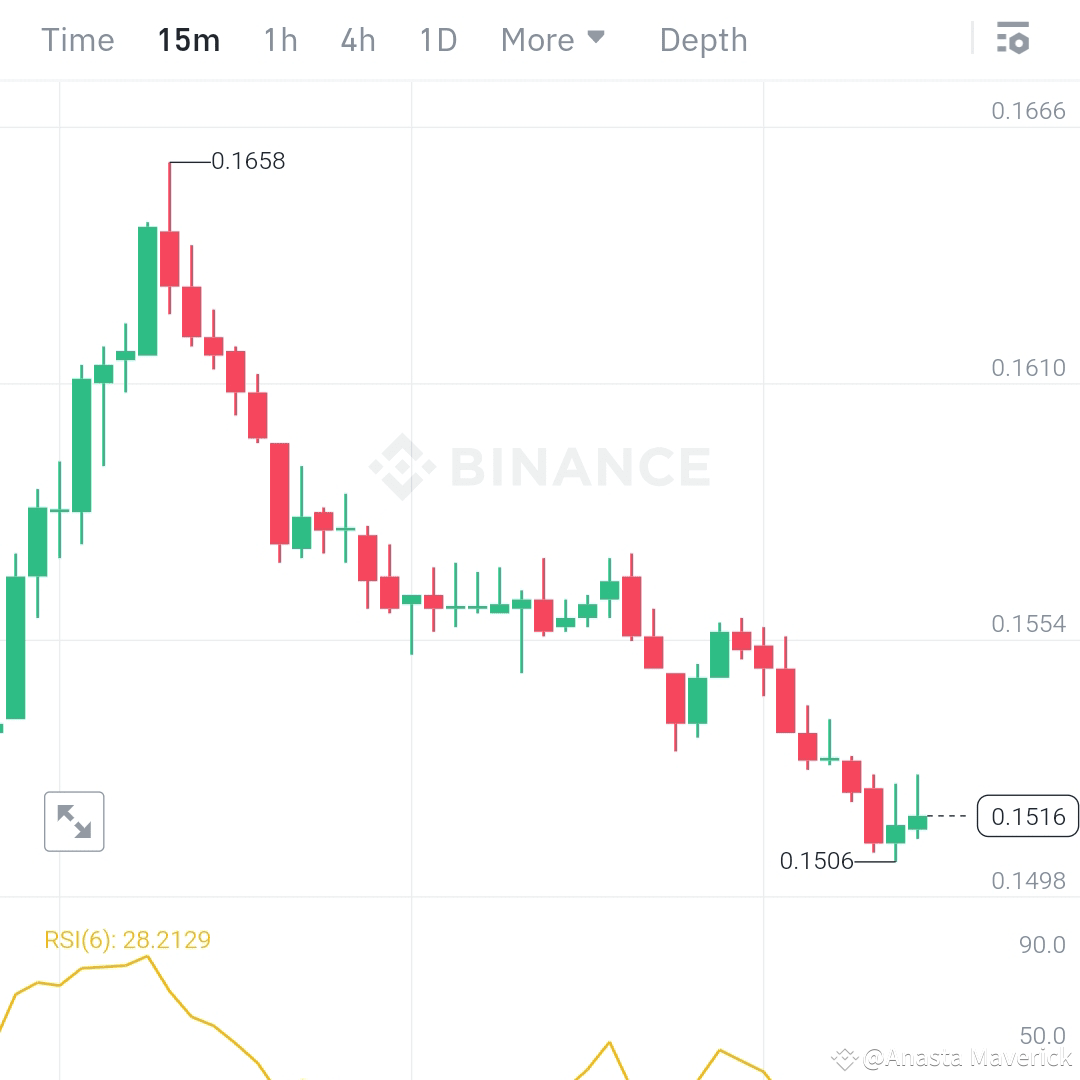Click the high price marker 0.1658
This screenshot has height=1080, width=1080.
click(248, 160)
